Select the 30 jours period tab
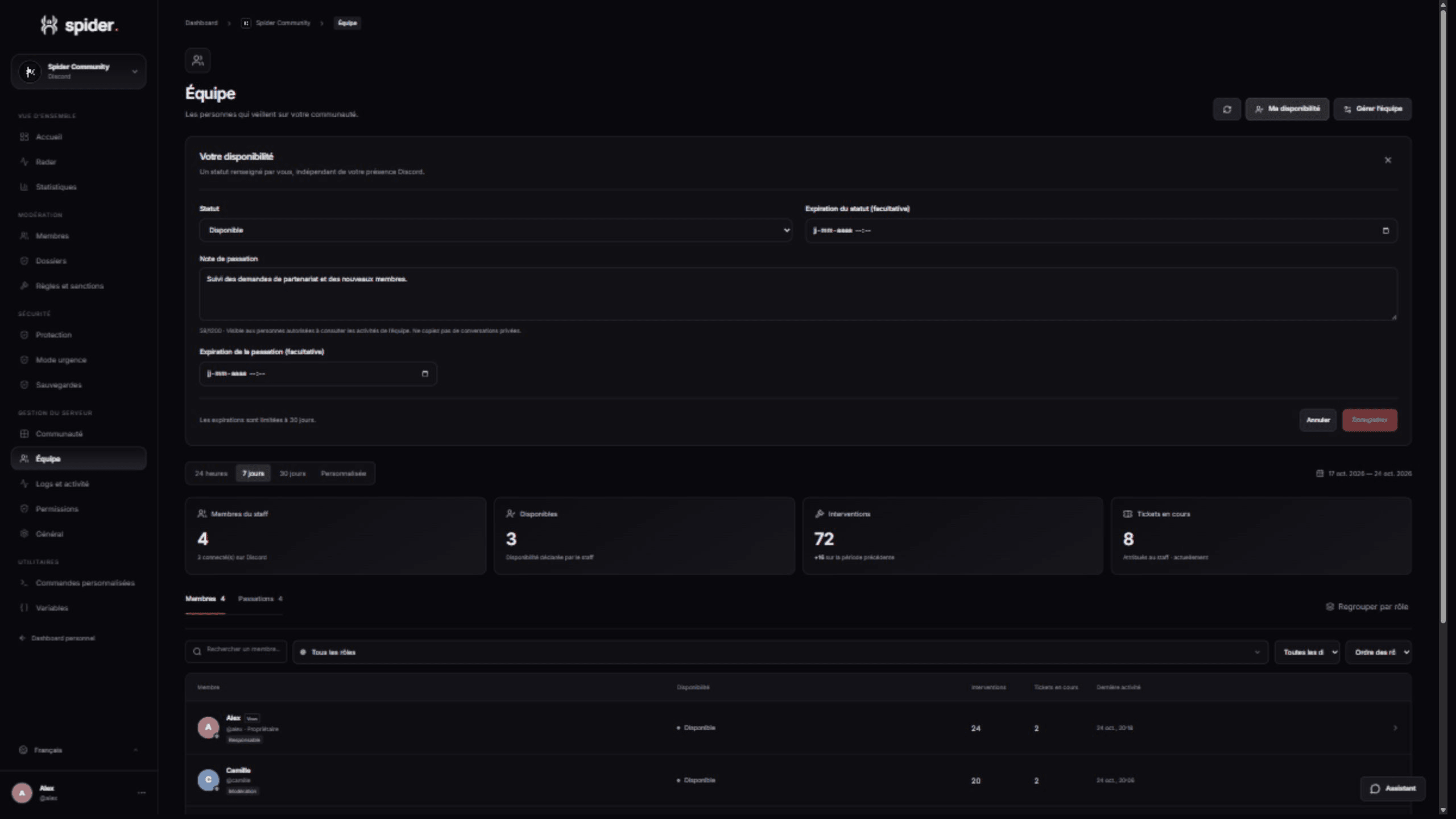The width and height of the screenshot is (1456, 819). point(292,473)
